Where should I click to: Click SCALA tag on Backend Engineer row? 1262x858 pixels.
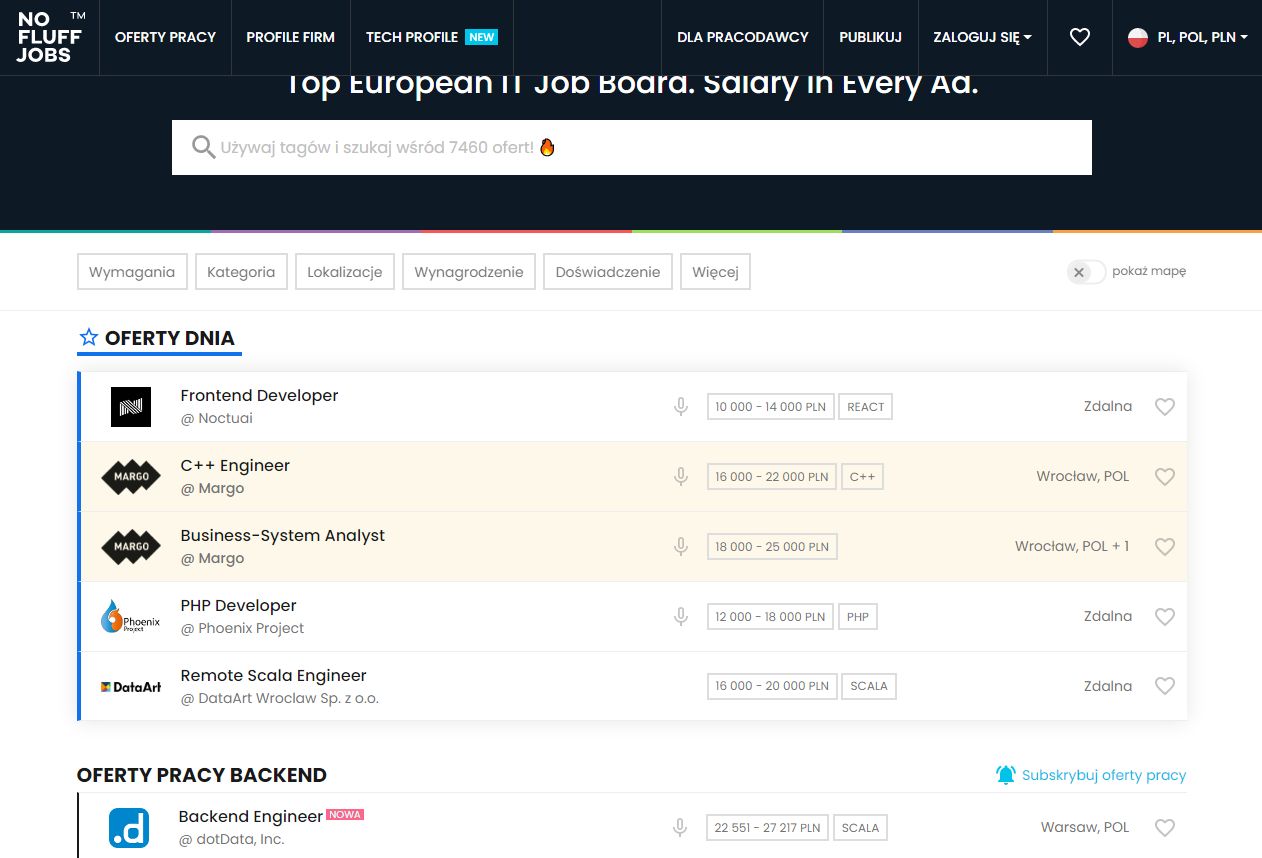coord(860,828)
